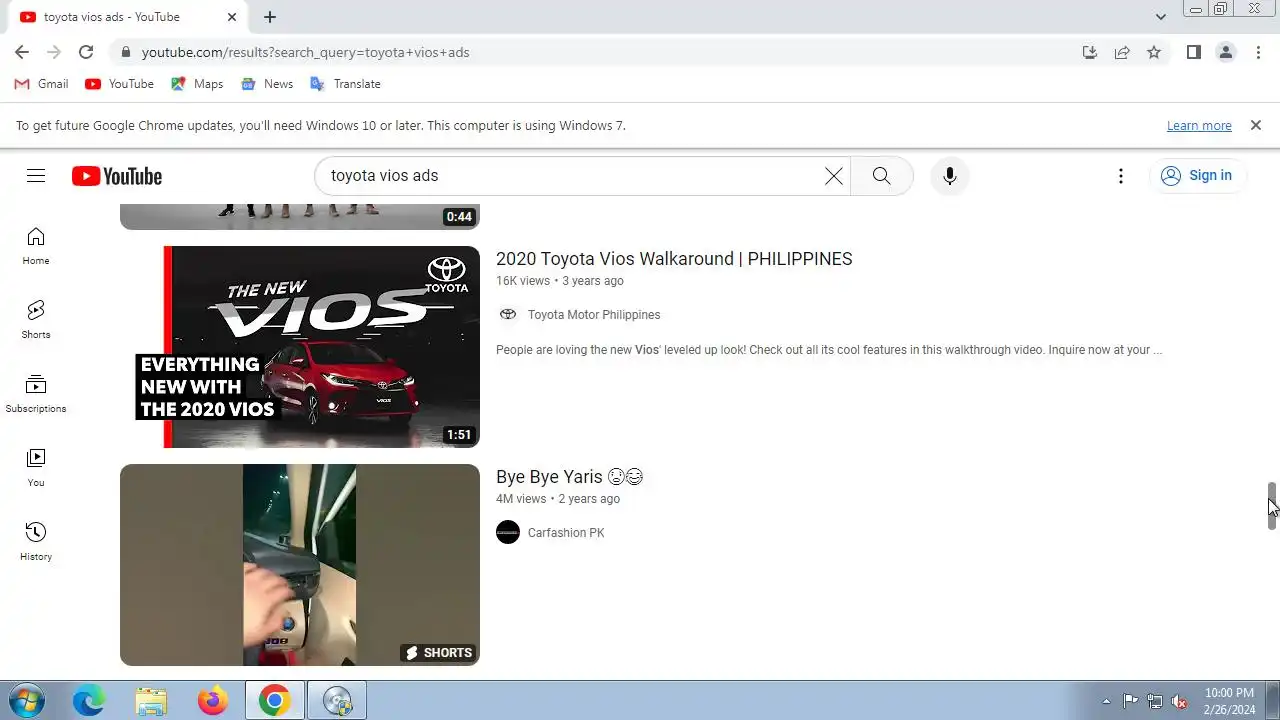The width and height of the screenshot is (1280, 720).
Task: Click "16K views" metadata text
Action: tap(523, 281)
